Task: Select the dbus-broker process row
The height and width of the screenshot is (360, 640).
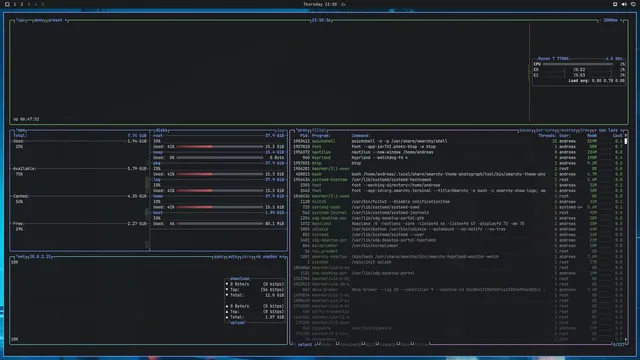Action: click(x=457, y=290)
